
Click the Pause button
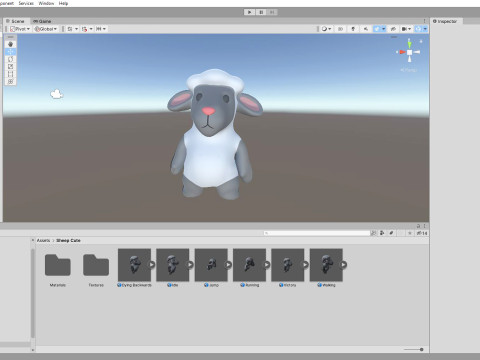pos(261,12)
